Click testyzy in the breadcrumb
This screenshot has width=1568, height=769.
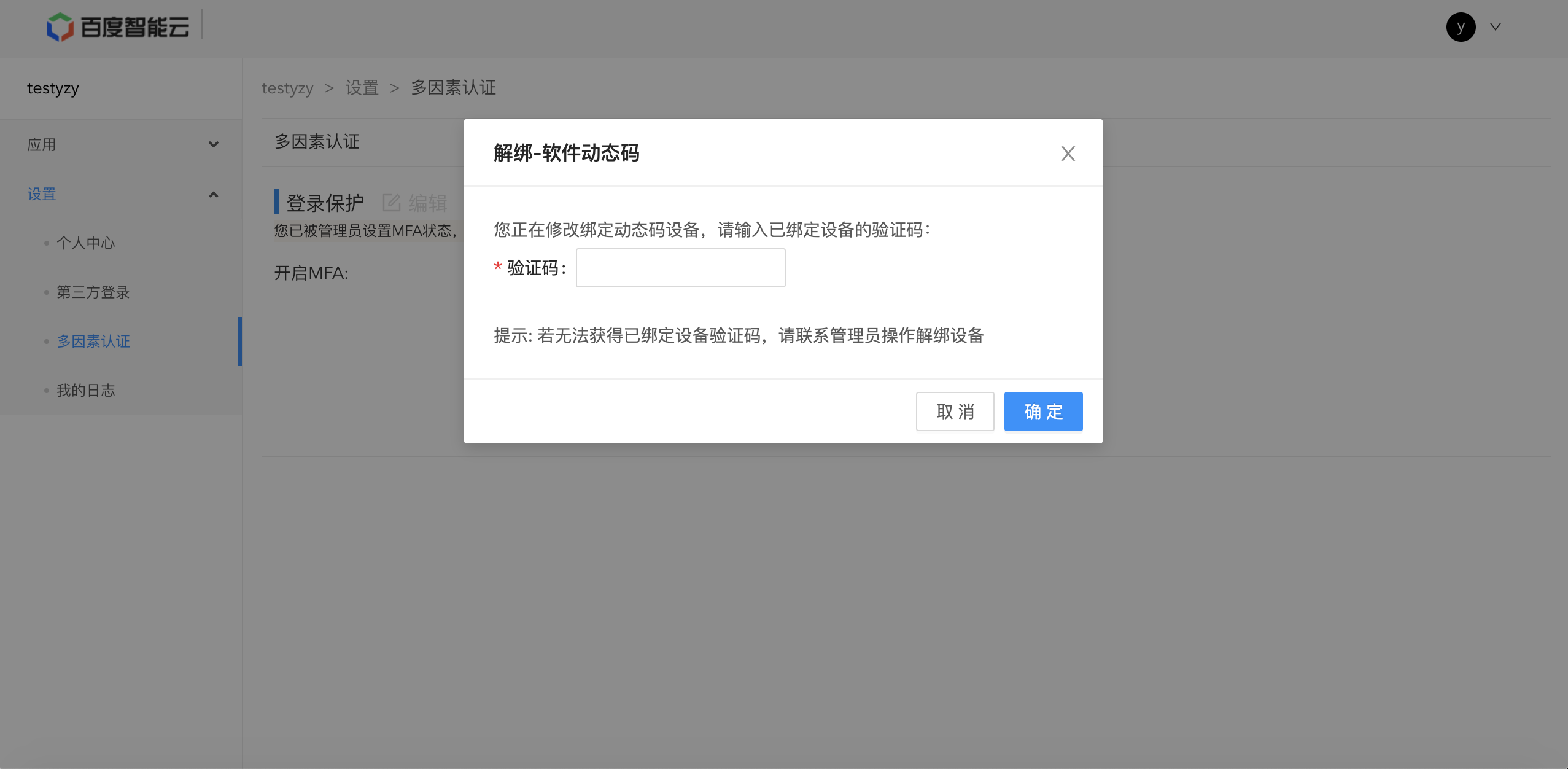tap(287, 88)
